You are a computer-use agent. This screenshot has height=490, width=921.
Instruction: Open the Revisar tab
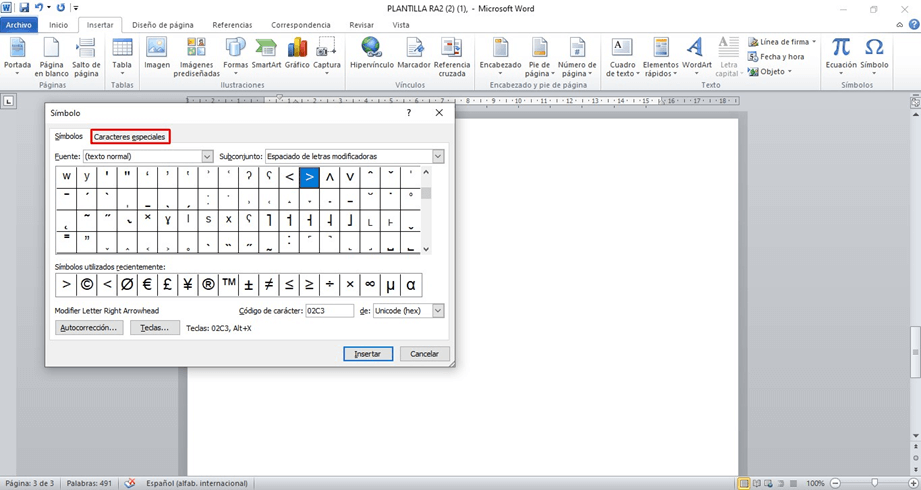tap(361, 25)
